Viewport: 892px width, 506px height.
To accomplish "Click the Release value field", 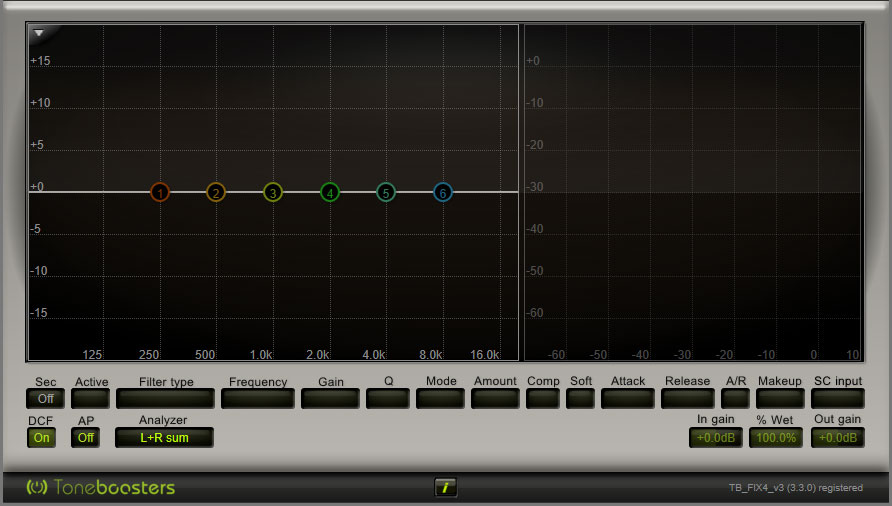I will pos(688,398).
